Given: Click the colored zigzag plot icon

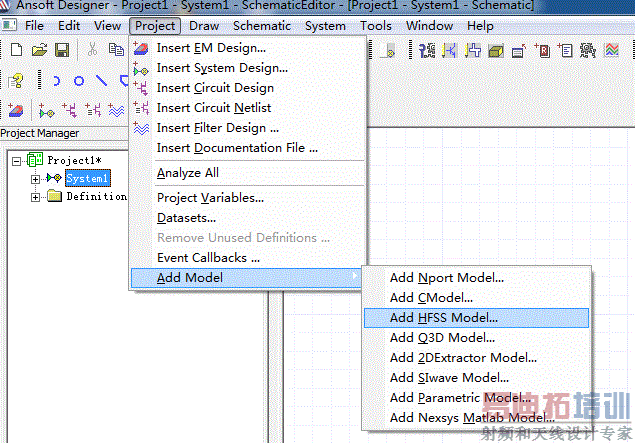Looking at the screenshot, I should (612, 51).
